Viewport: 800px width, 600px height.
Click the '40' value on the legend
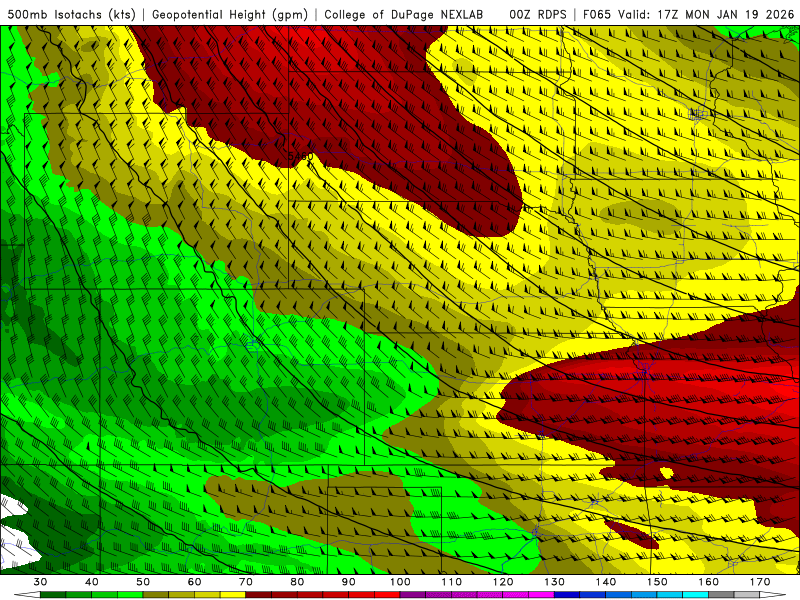coord(91,582)
